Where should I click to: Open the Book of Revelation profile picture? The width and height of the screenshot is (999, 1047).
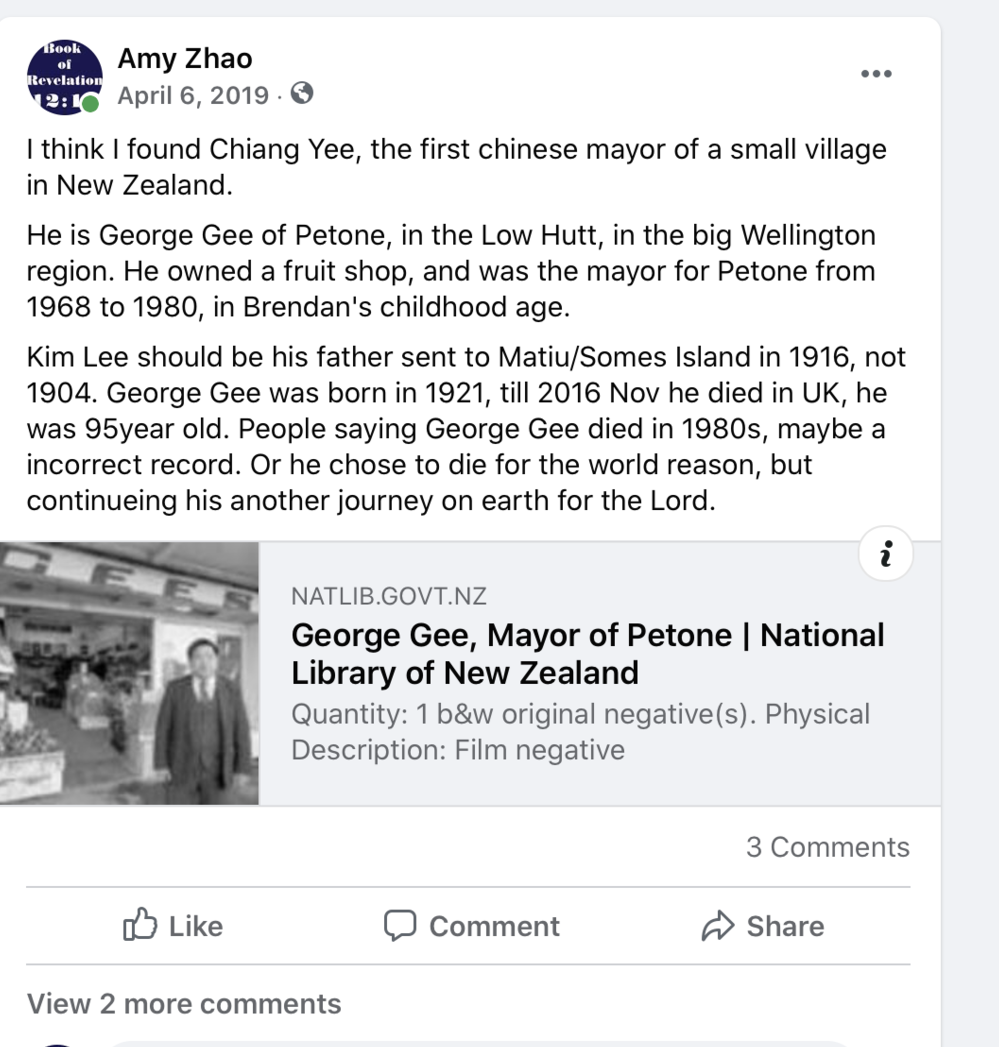63,76
